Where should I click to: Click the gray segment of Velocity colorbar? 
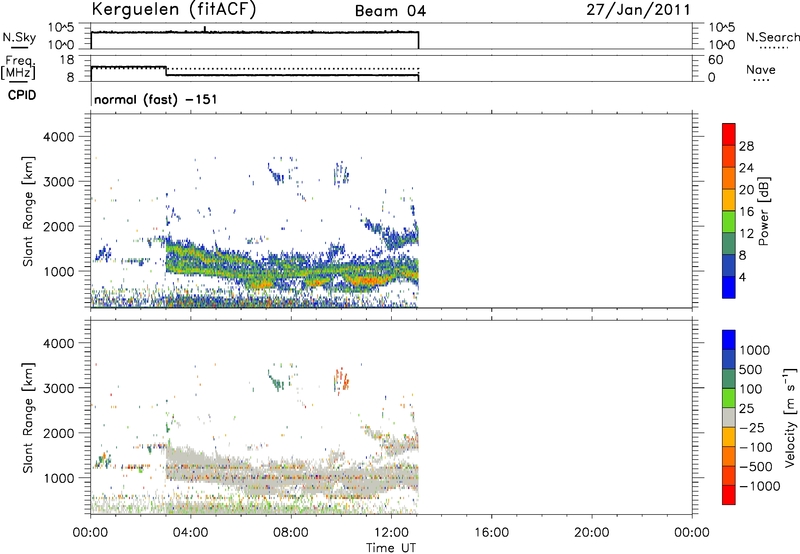(729, 417)
